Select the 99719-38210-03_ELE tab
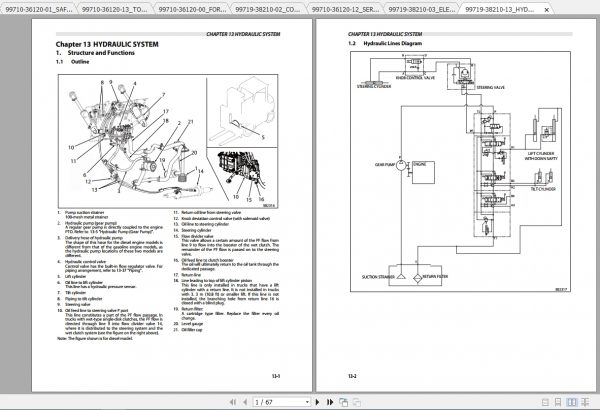This screenshot has width=600, height=410. point(422,9)
